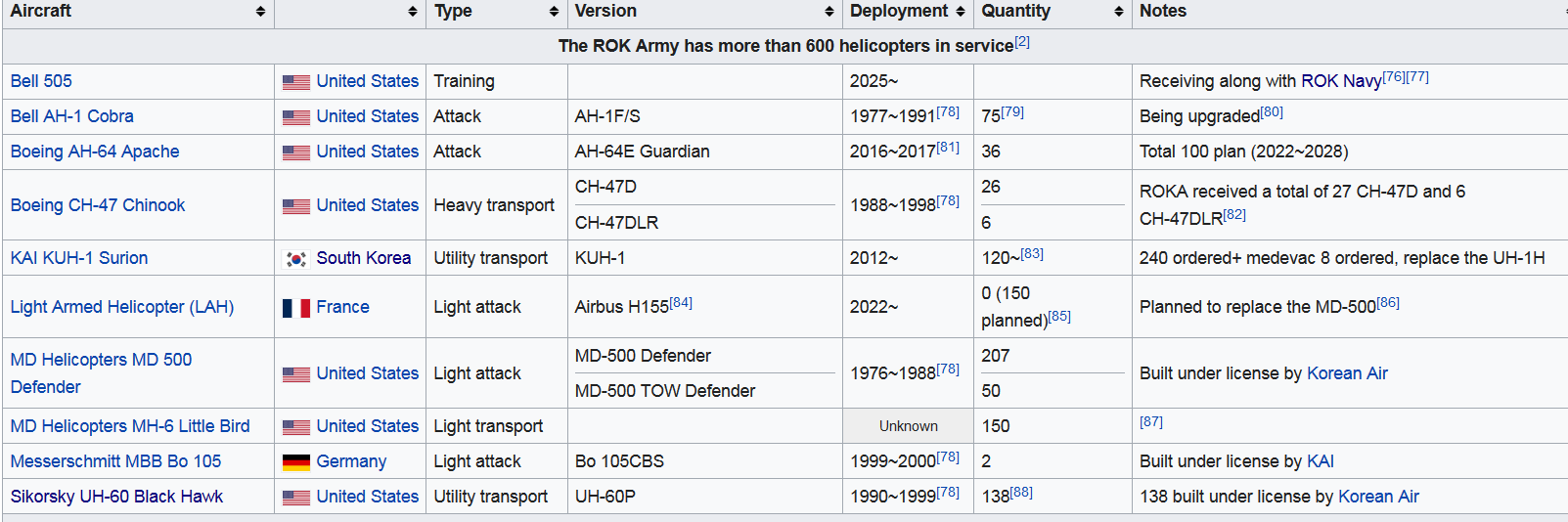This screenshot has width=1568, height=522.
Task: Open Messerschmitt MBB Bo 105 link
Action: click(115, 461)
